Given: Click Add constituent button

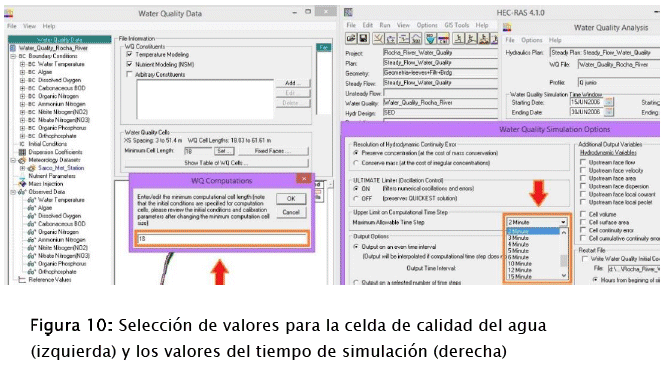Looking at the screenshot, I should click(x=293, y=83).
